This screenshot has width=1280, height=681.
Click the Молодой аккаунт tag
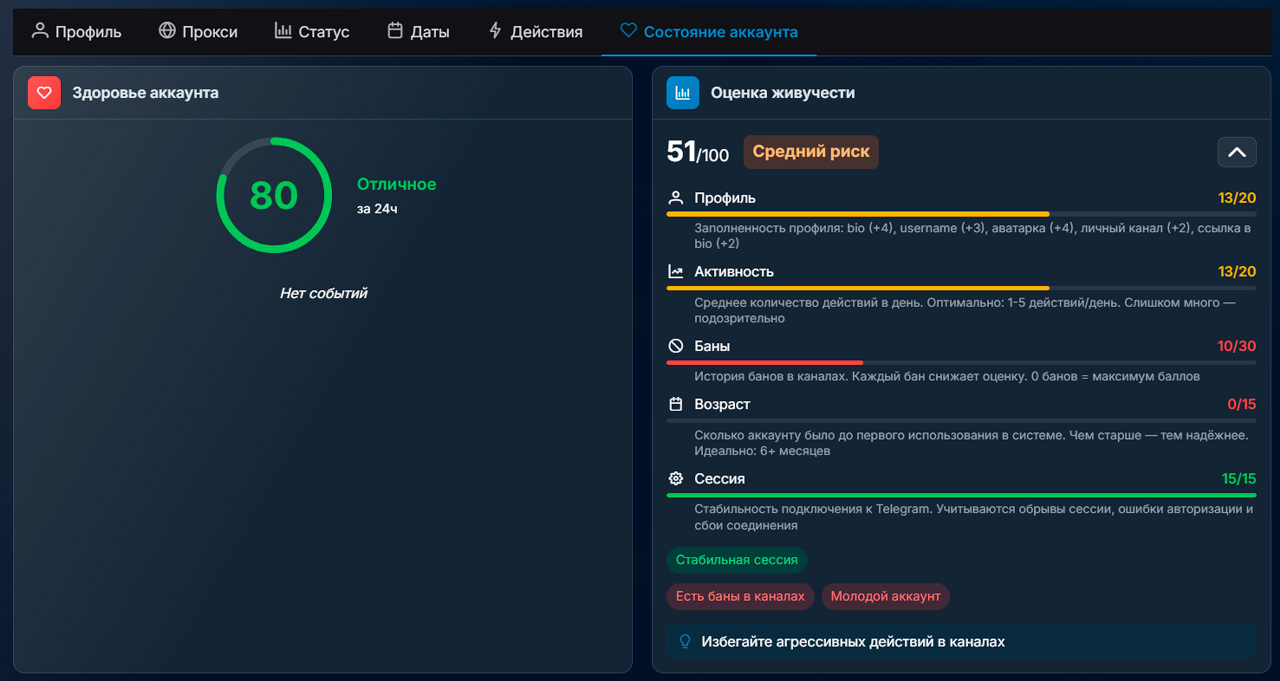pos(886,596)
